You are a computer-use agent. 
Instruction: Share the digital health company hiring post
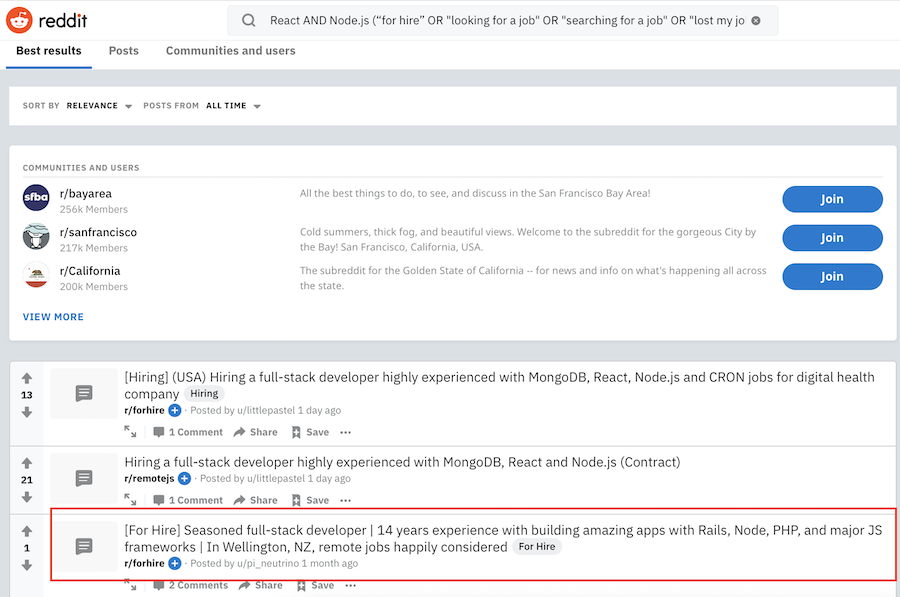tap(255, 432)
